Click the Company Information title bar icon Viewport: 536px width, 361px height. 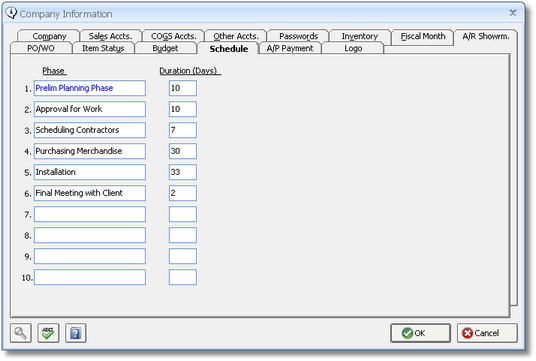(x=11, y=13)
